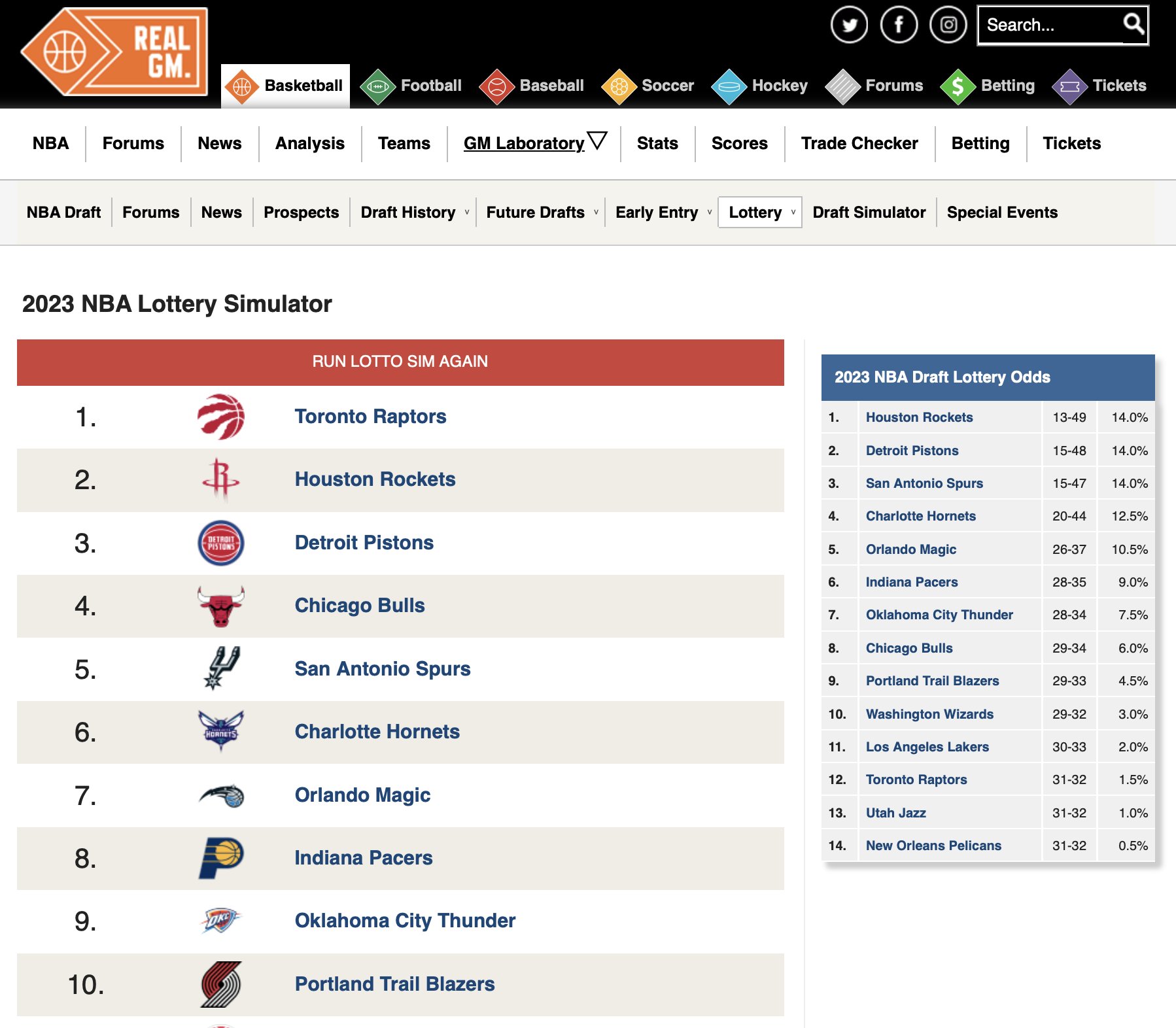
Task: Click the Football sport icon
Action: click(377, 86)
